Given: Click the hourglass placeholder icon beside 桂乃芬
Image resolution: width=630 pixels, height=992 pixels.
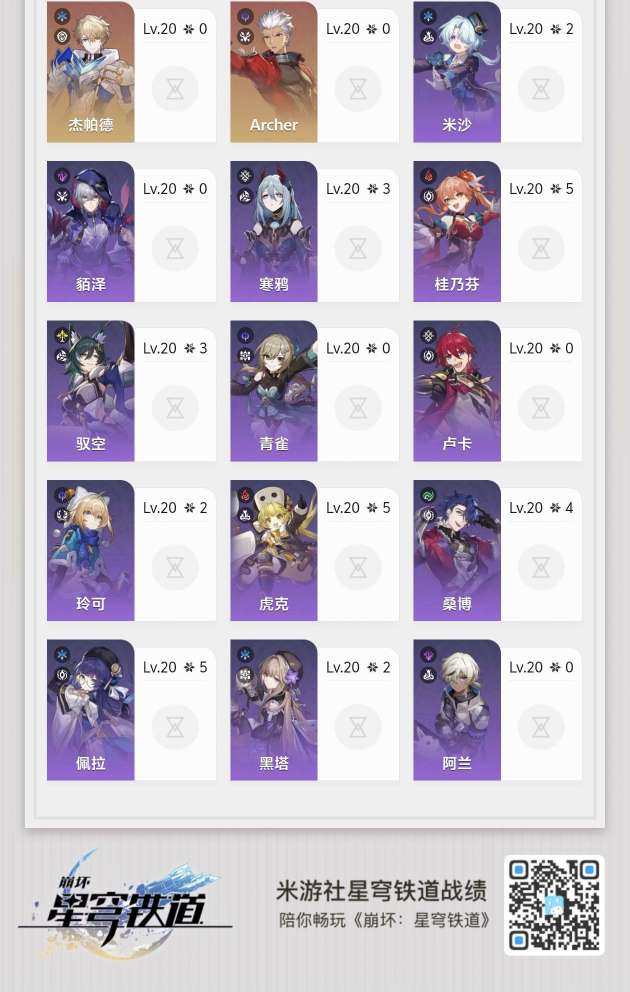Looking at the screenshot, I should (541, 248).
